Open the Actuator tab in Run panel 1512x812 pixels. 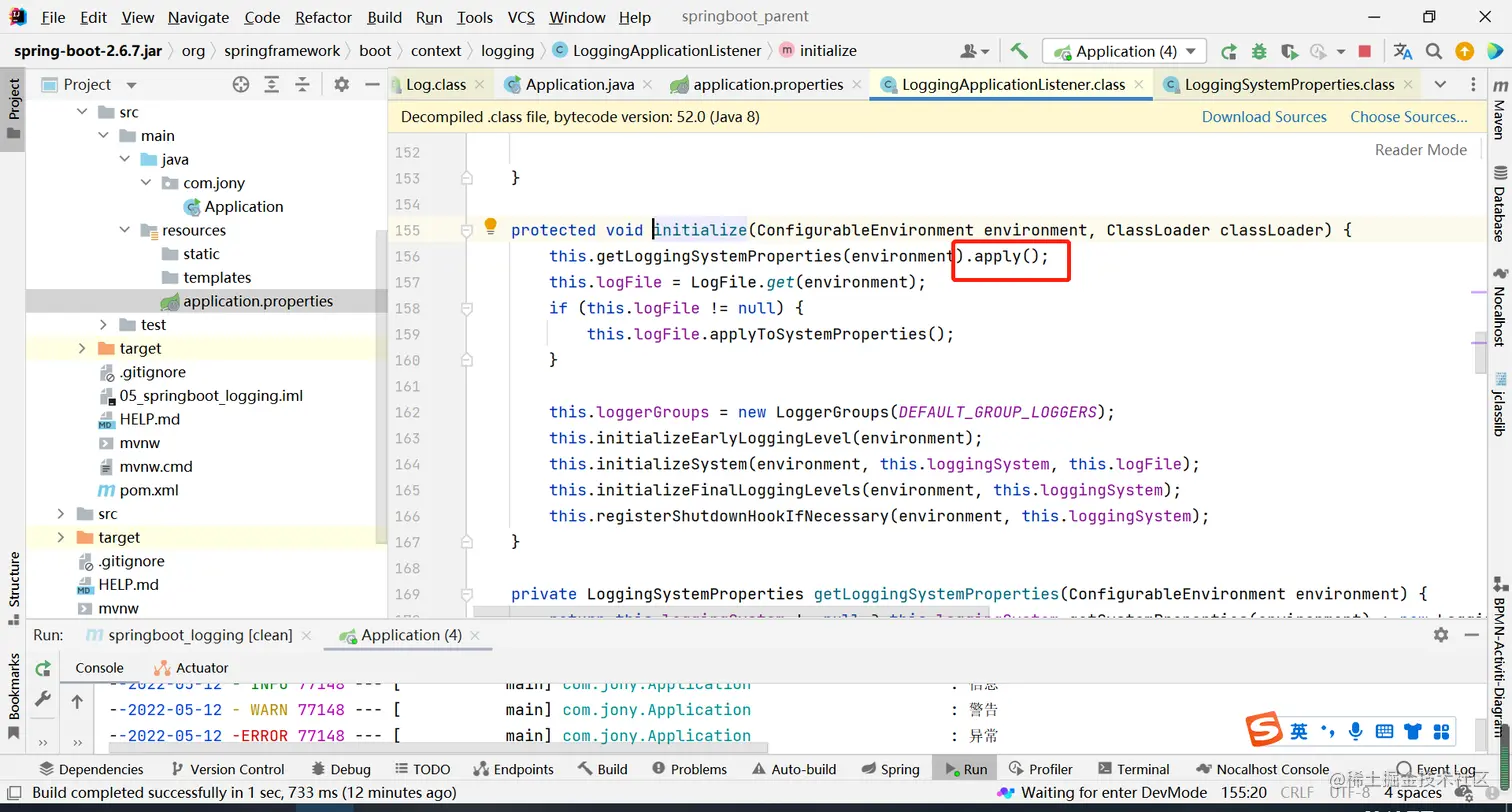(x=192, y=668)
